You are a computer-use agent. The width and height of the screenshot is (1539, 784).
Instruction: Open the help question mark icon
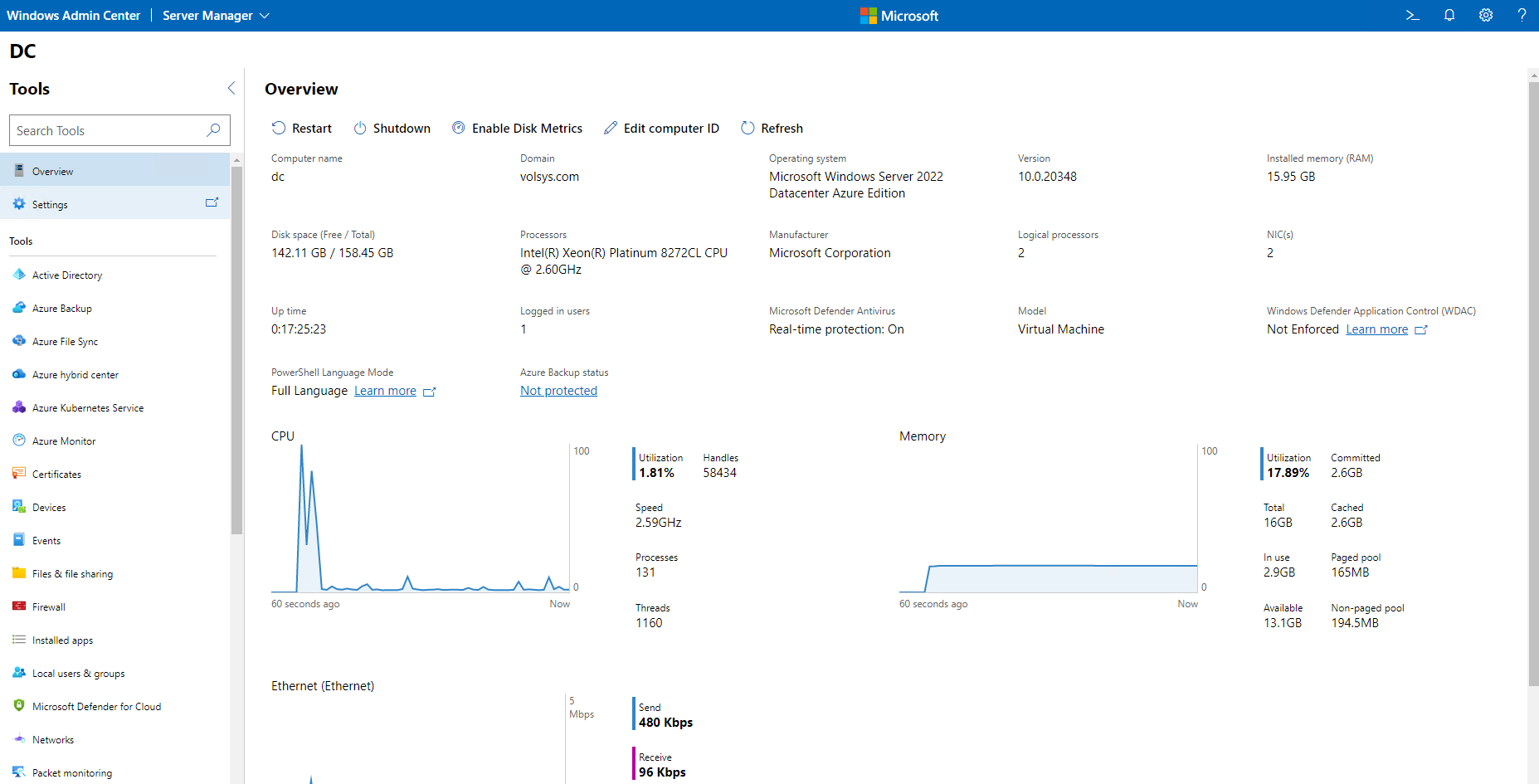click(1522, 15)
